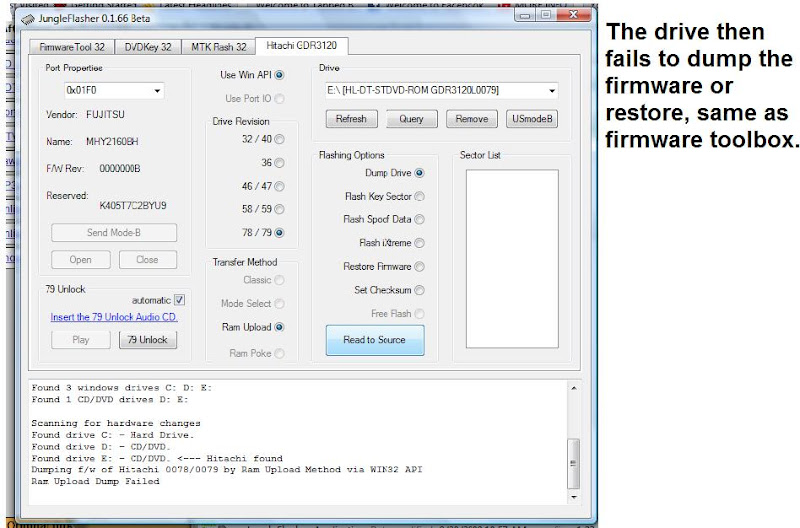
Task: Click the Refresh drive button
Action: click(x=352, y=119)
